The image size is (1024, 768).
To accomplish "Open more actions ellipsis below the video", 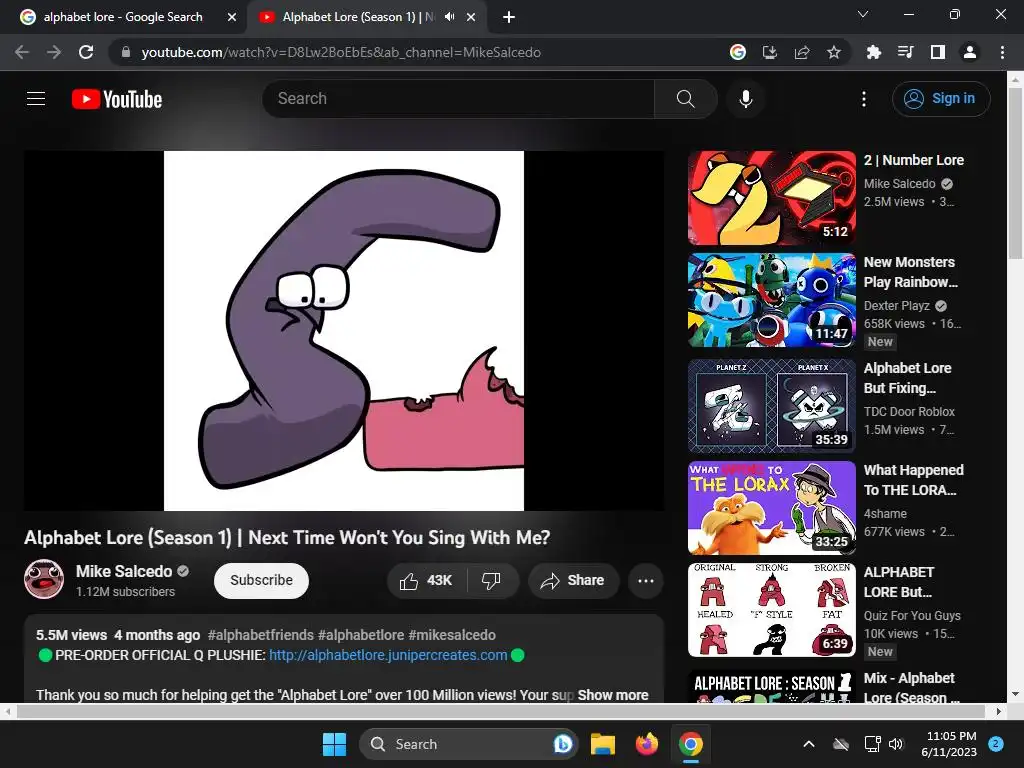I will click(x=645, y=581).
